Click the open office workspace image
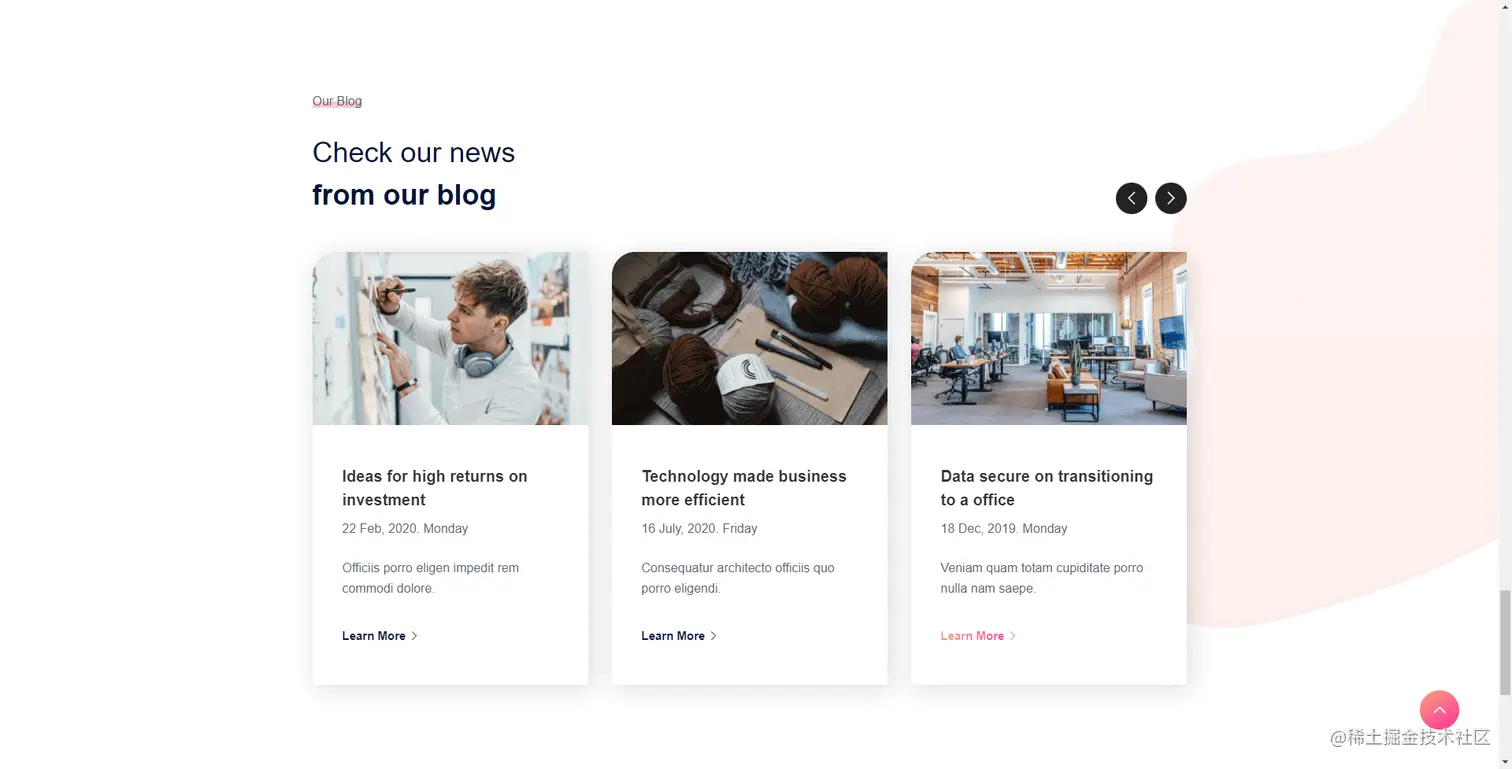The image size is (1512, 769). [x=1048, y=338]
